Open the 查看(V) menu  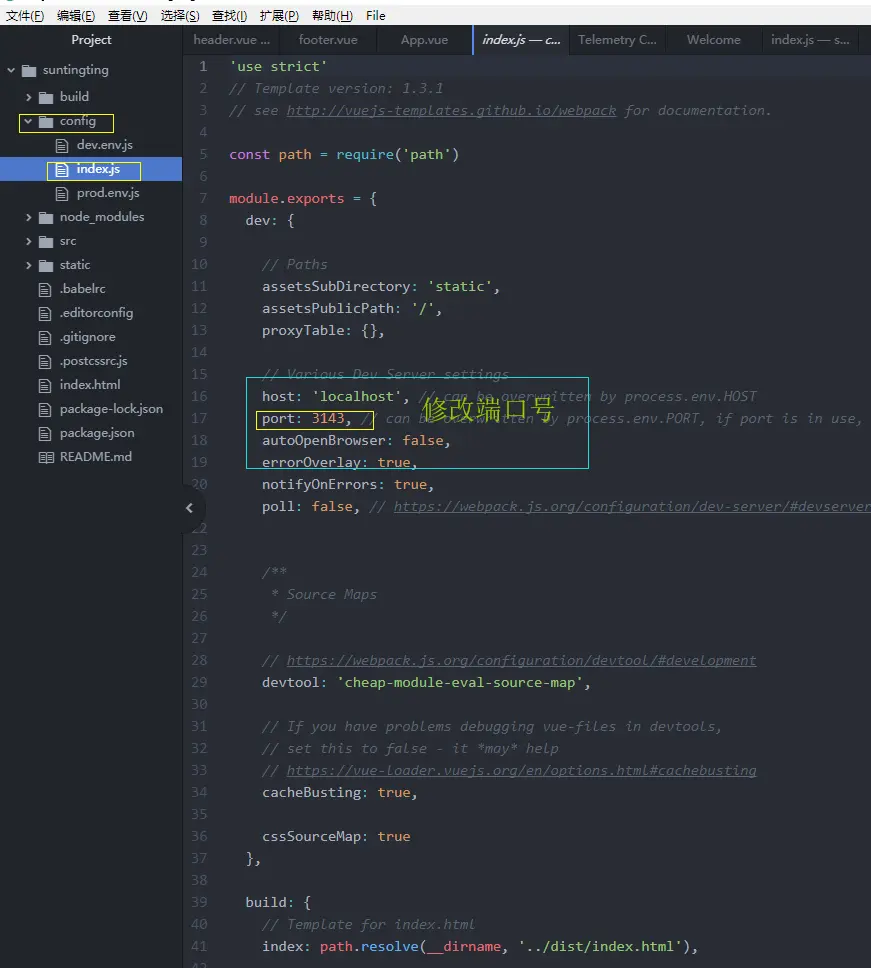(128, 16)
